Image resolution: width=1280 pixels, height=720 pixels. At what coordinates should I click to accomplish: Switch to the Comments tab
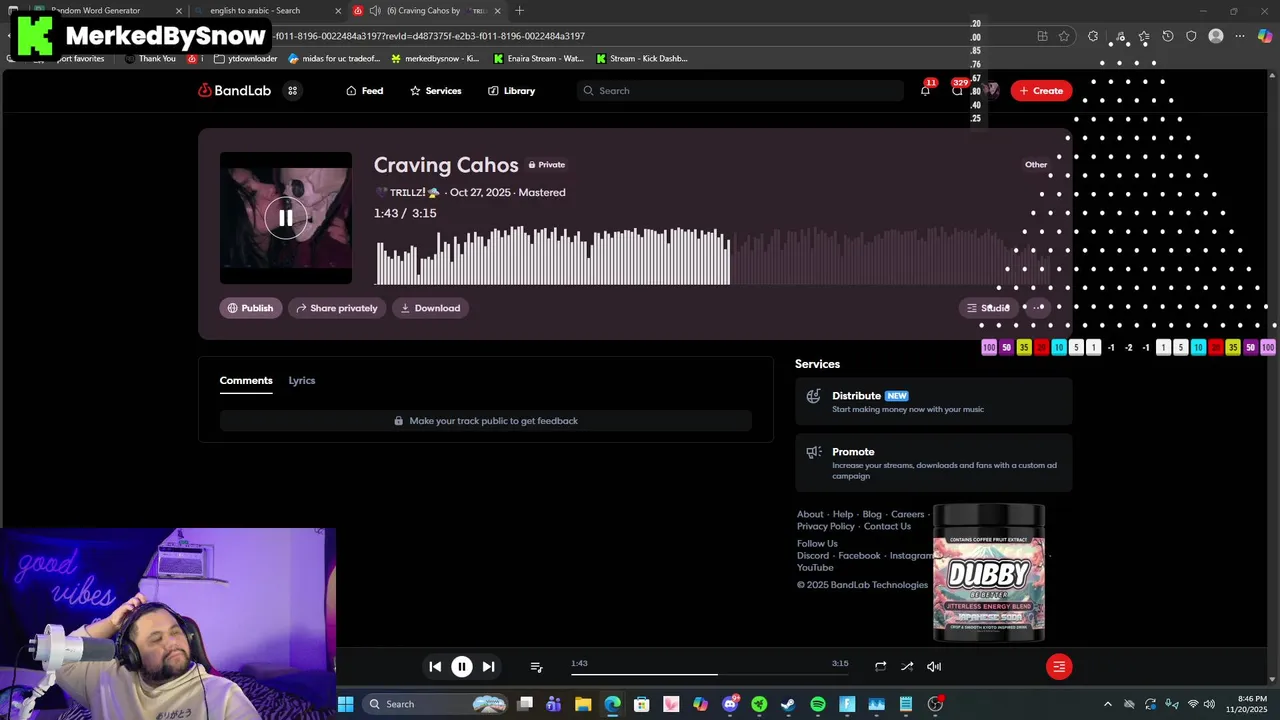pos(246,380)
